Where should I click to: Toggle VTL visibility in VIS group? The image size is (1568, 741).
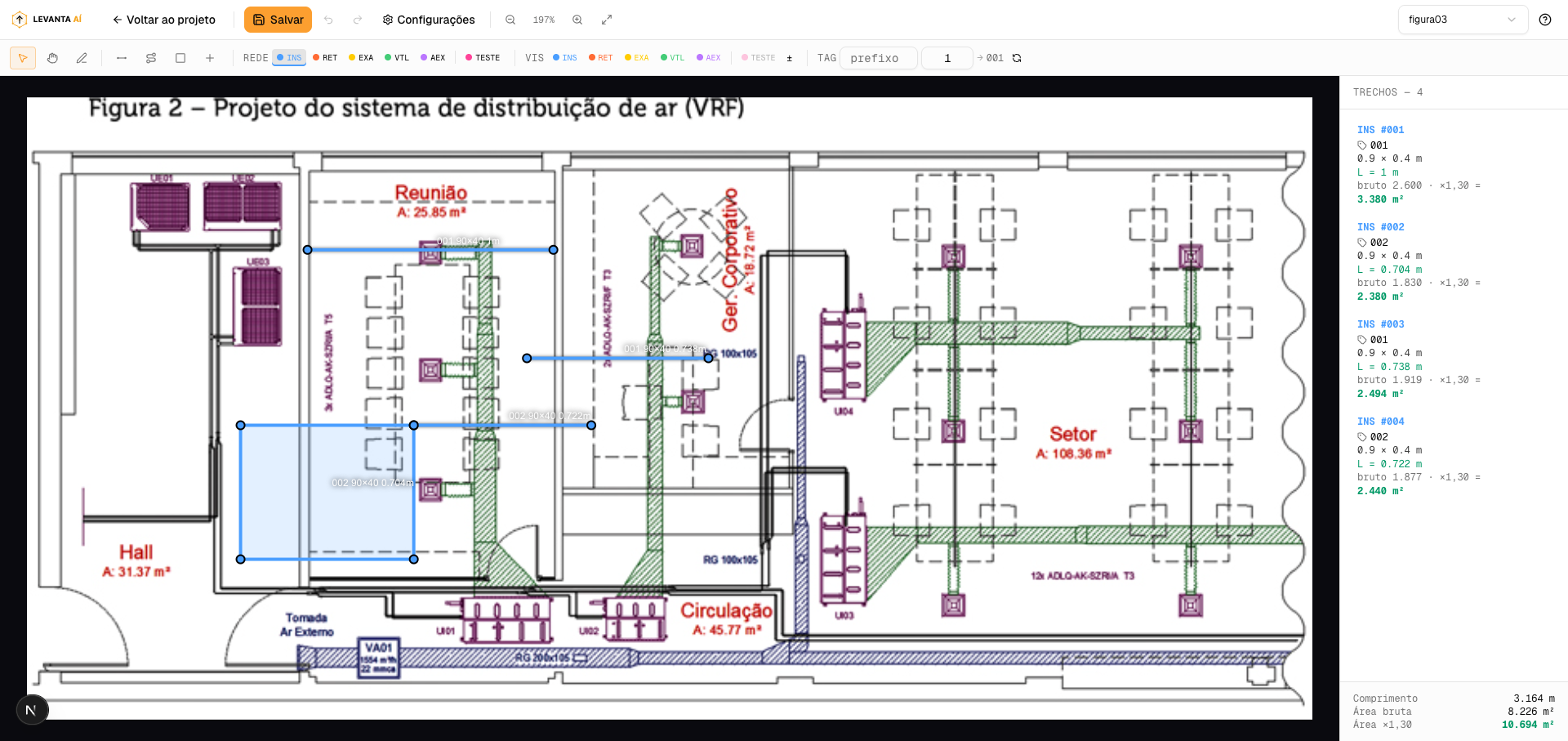click(x=673, y=58)
